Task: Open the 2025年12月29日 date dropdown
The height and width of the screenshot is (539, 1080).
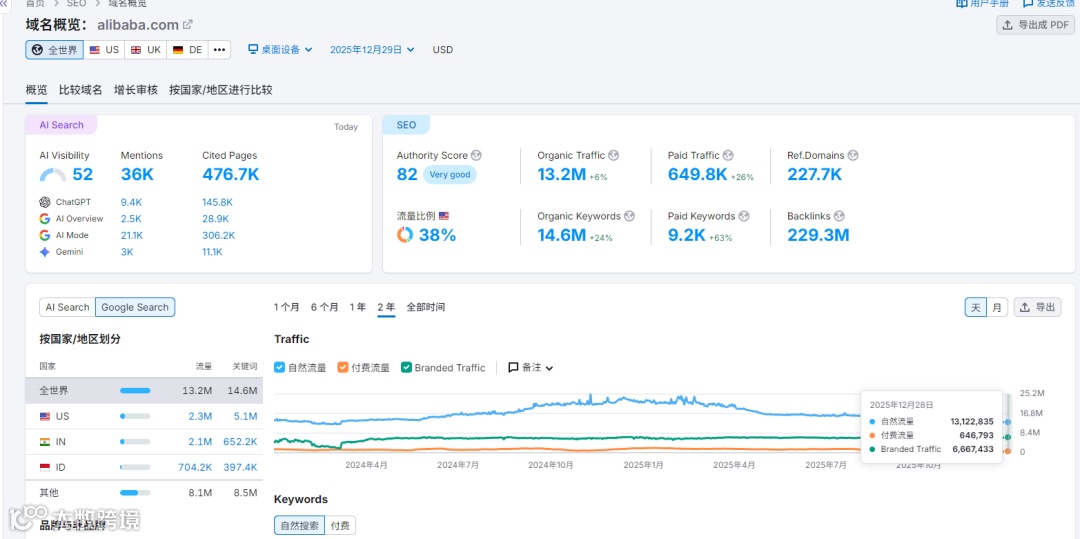Action: pos(372,50)
